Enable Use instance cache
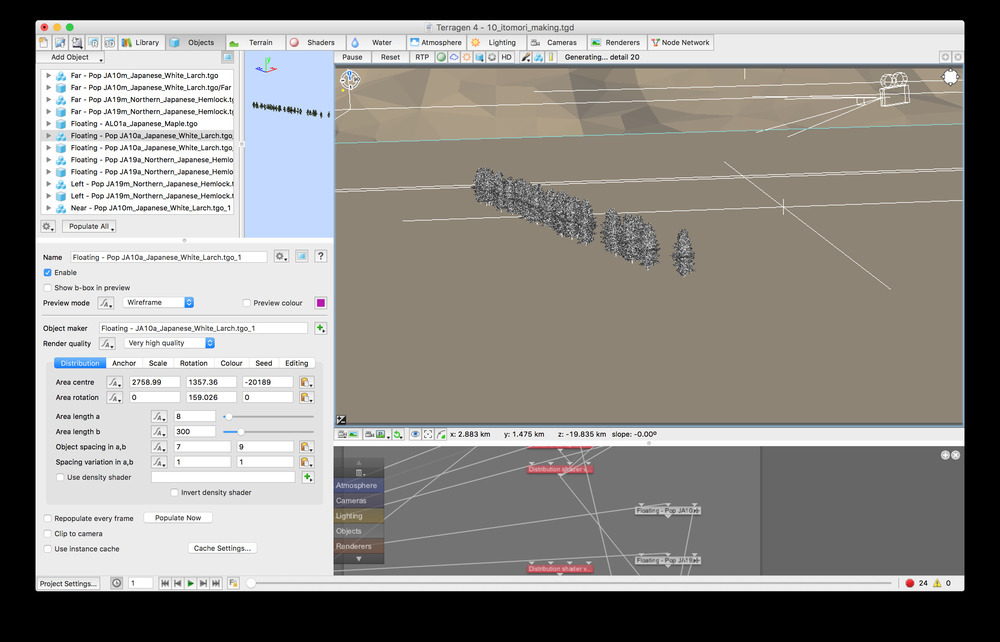The height and width of the screenshot is (642, 1000). (x=47, y=549)
